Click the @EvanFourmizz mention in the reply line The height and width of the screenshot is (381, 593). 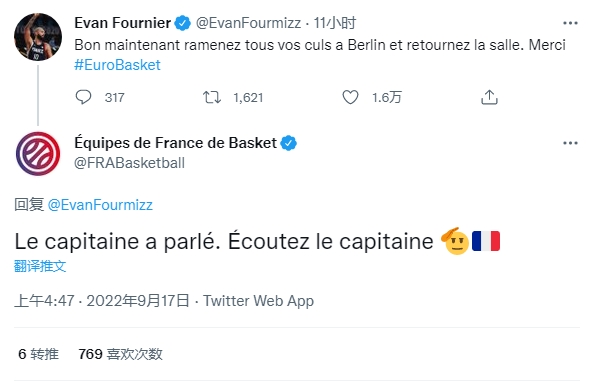point(100,205)
